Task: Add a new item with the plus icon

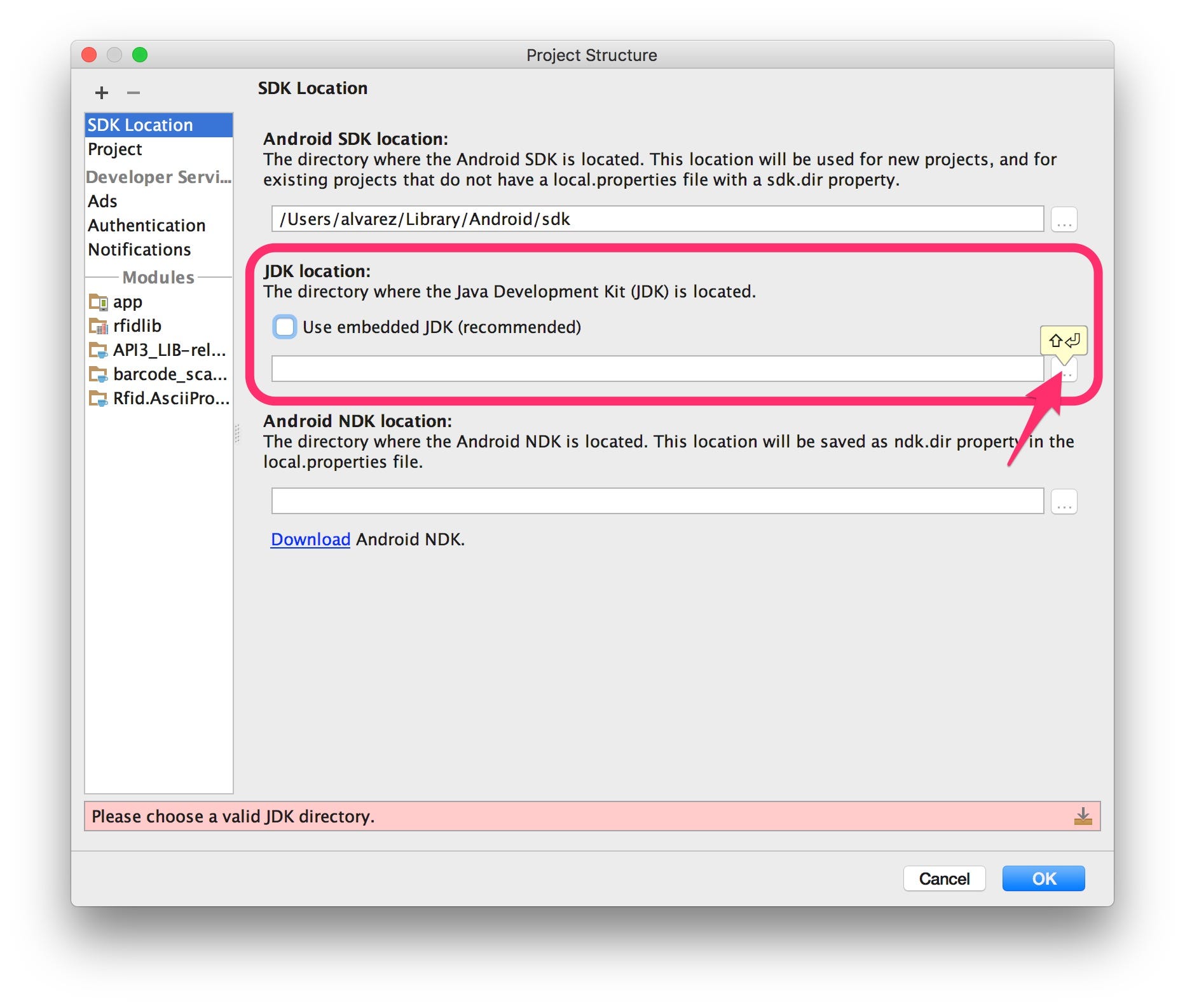Action: click(101, 93)
